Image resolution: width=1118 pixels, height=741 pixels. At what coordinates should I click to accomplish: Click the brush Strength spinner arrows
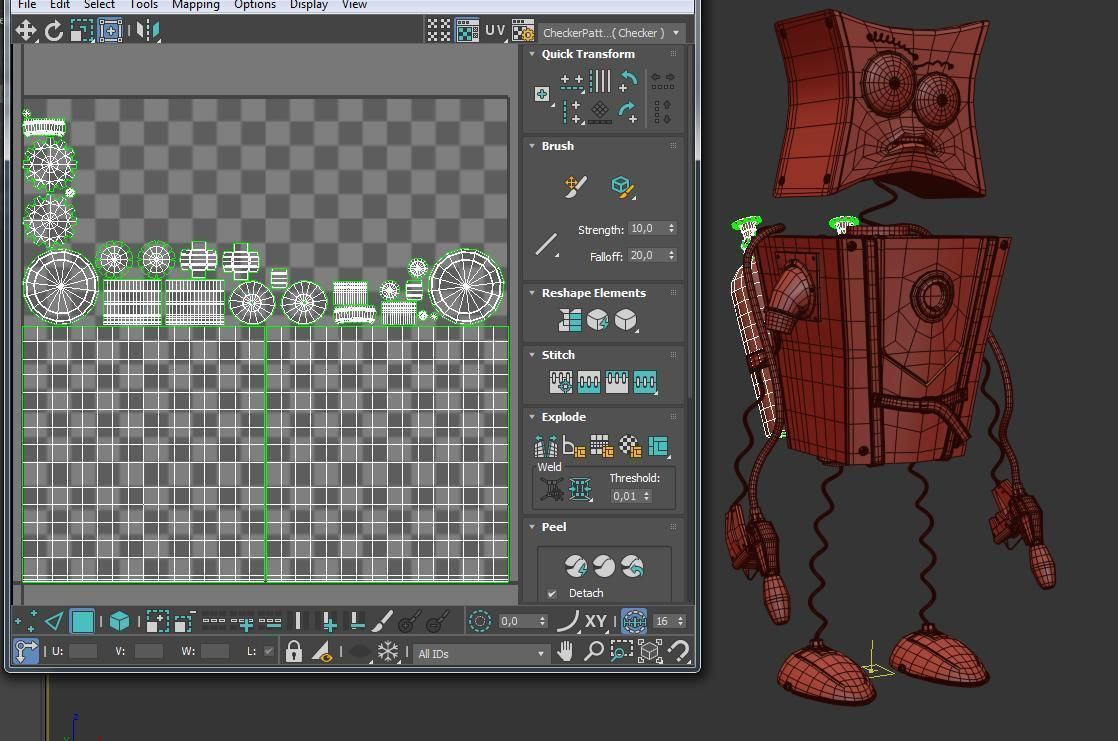coord(671,229)
